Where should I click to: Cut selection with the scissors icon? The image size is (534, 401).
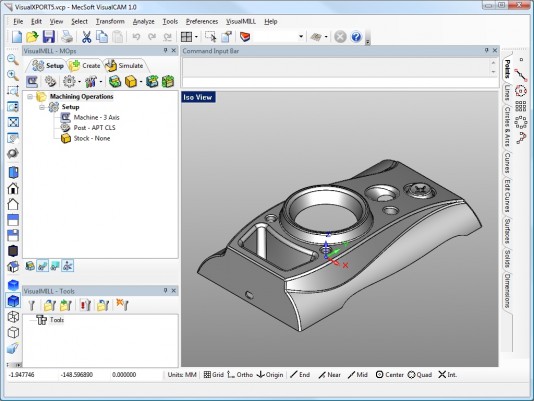(87, 37)
